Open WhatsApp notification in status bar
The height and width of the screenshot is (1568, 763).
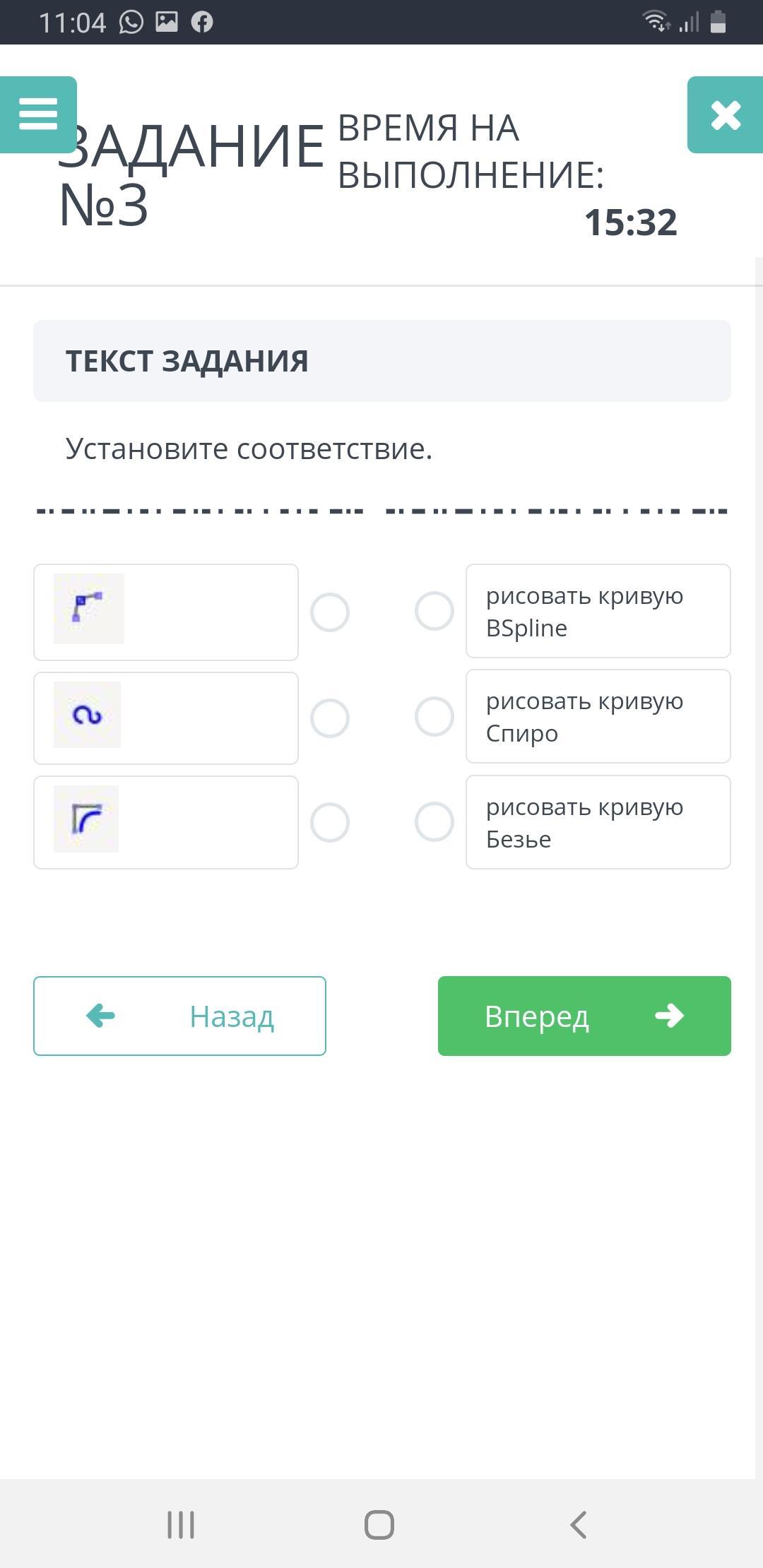[131, 23]
